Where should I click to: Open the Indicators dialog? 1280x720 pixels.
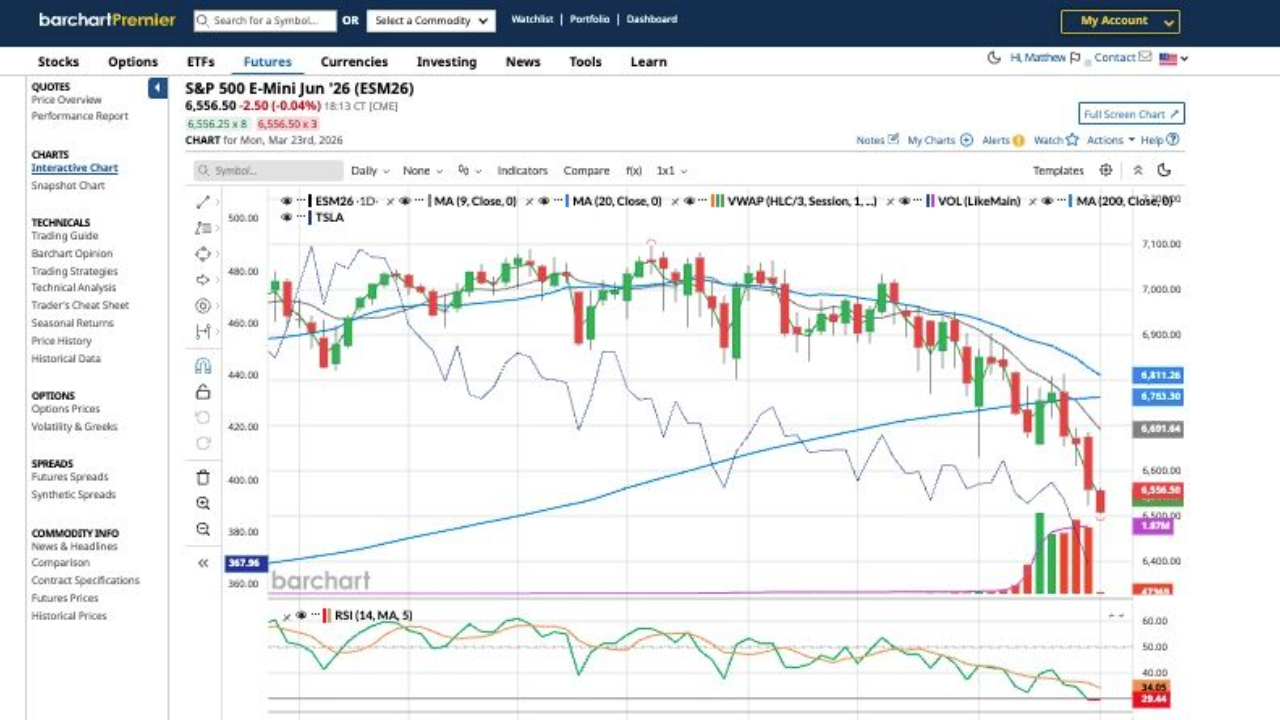(x=523, y=171)
